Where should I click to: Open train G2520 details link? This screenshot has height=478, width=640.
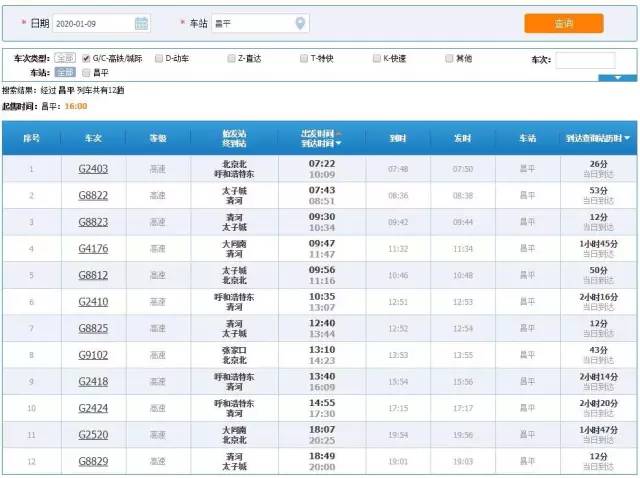click(93, 435)
